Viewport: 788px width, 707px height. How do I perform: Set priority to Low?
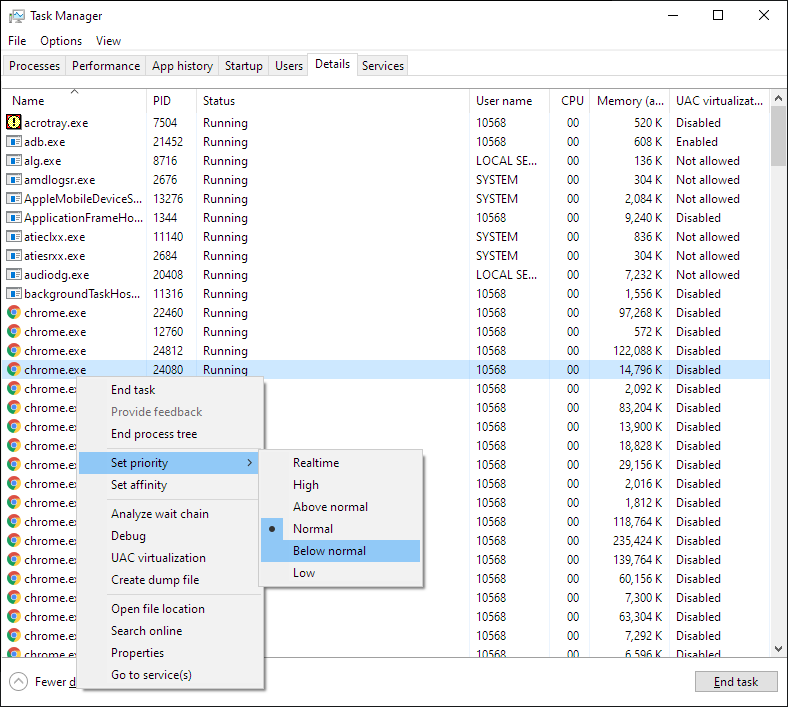[340, 573]
